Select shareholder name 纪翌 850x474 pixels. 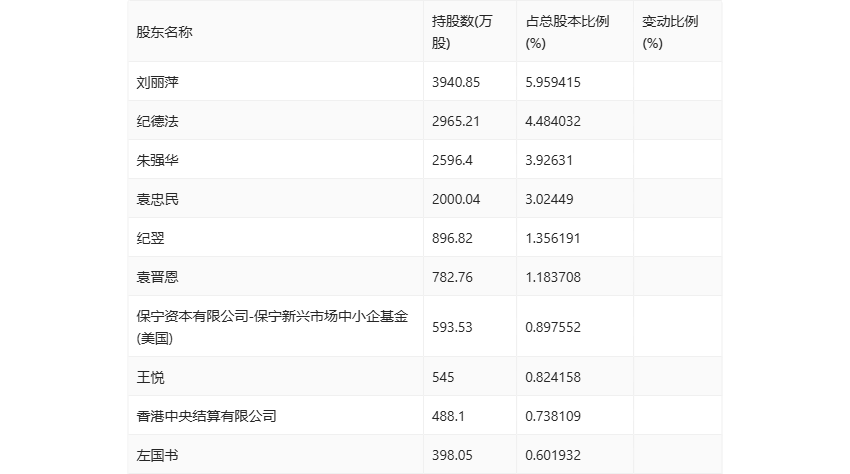(150, 238)
